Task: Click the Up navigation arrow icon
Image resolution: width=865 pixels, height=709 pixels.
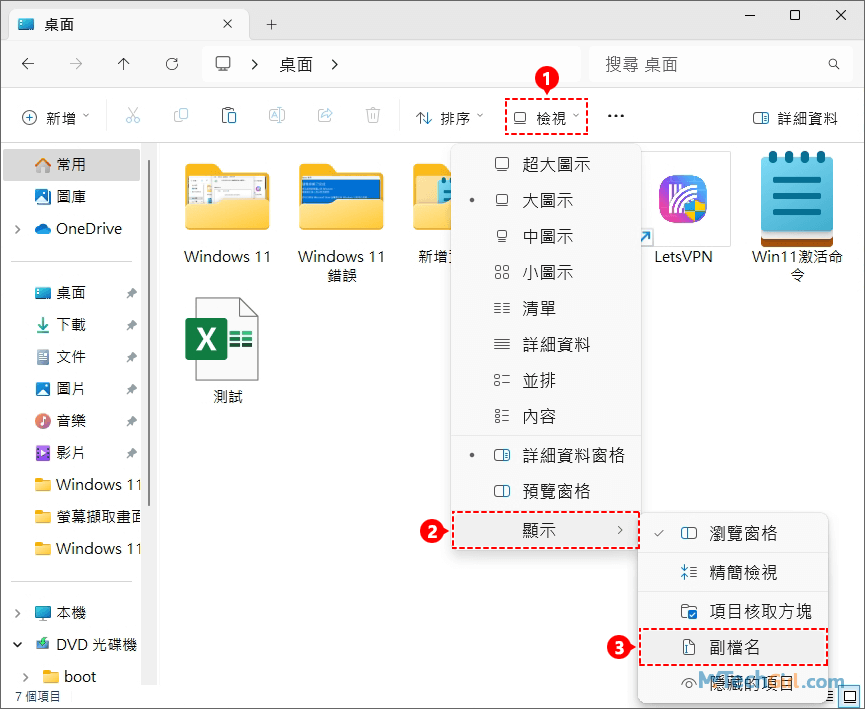Action: 123,64
